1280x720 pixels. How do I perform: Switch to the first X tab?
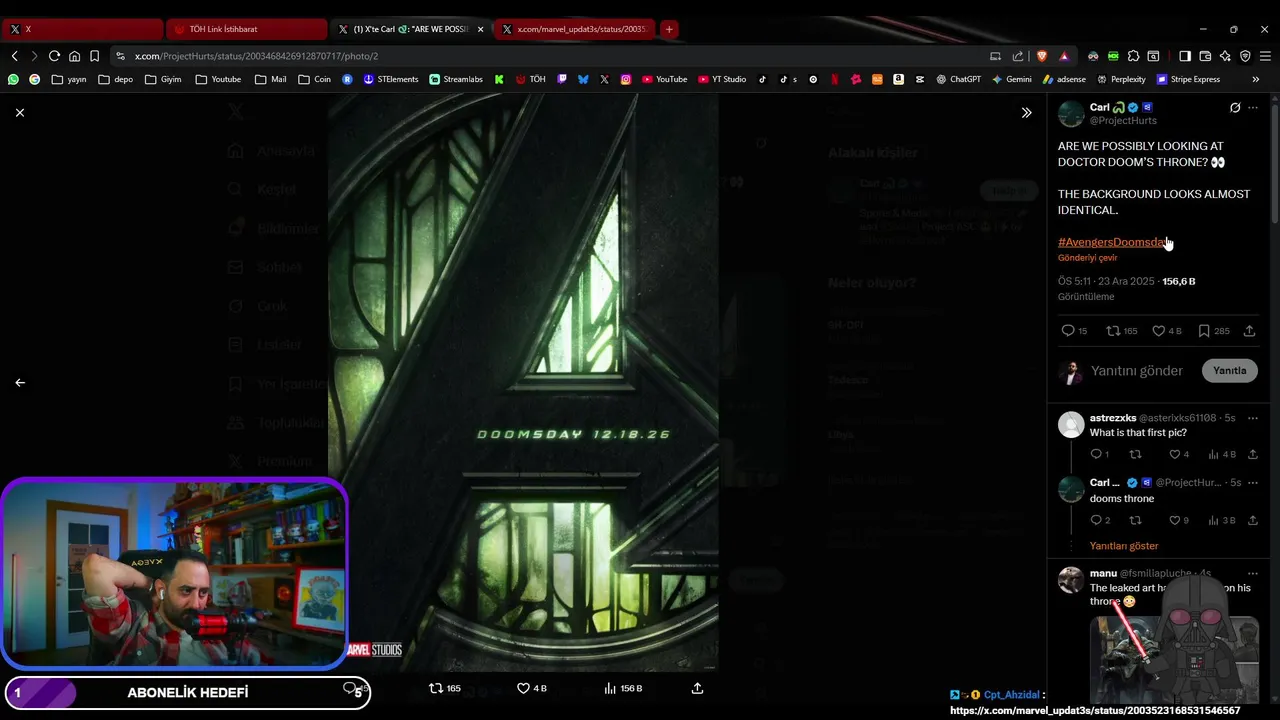pos(82,29)
